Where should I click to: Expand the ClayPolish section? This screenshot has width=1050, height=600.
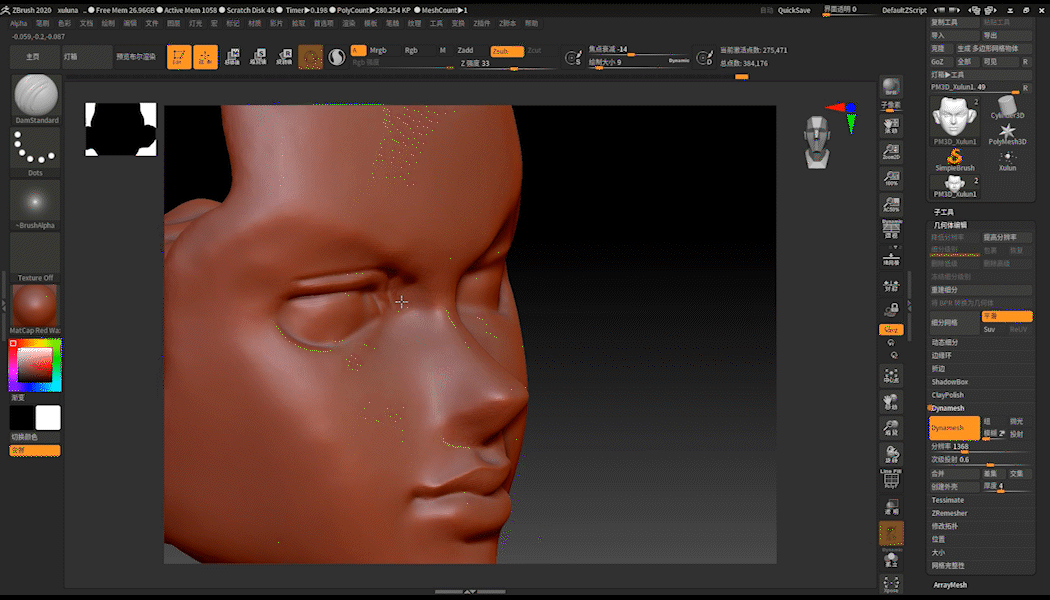pos(950,395)
